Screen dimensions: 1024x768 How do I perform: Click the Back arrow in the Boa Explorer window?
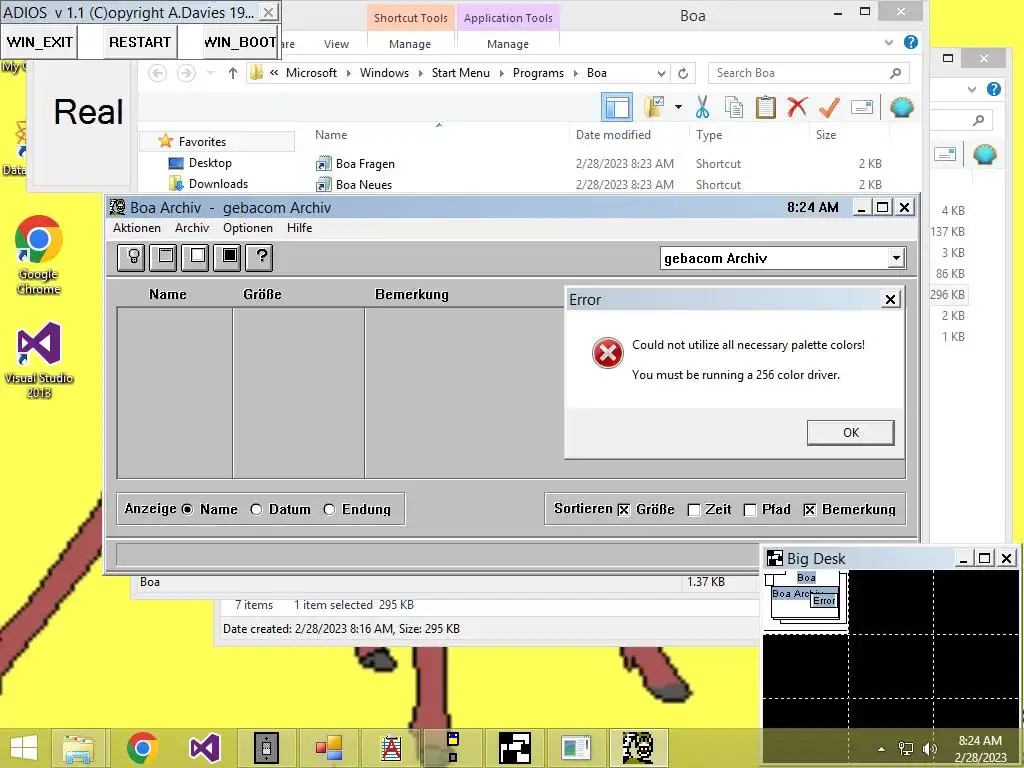tap(157, 73)
